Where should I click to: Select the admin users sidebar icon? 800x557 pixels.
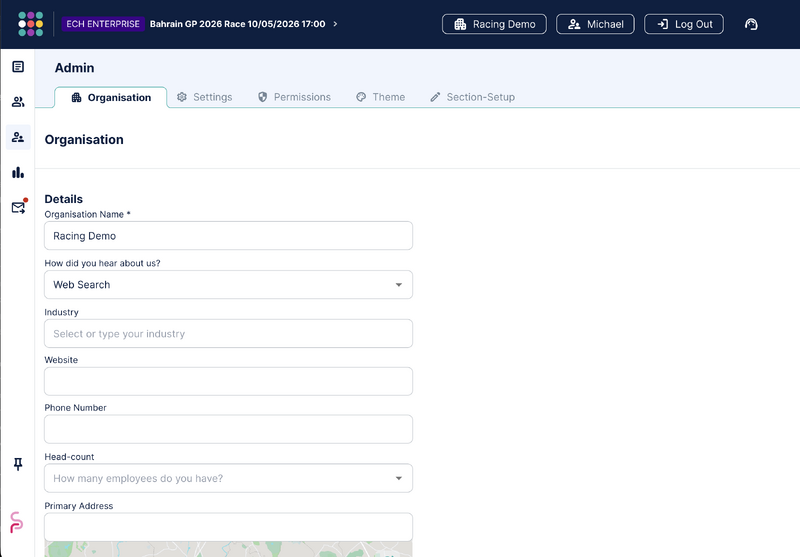[18, 137]
